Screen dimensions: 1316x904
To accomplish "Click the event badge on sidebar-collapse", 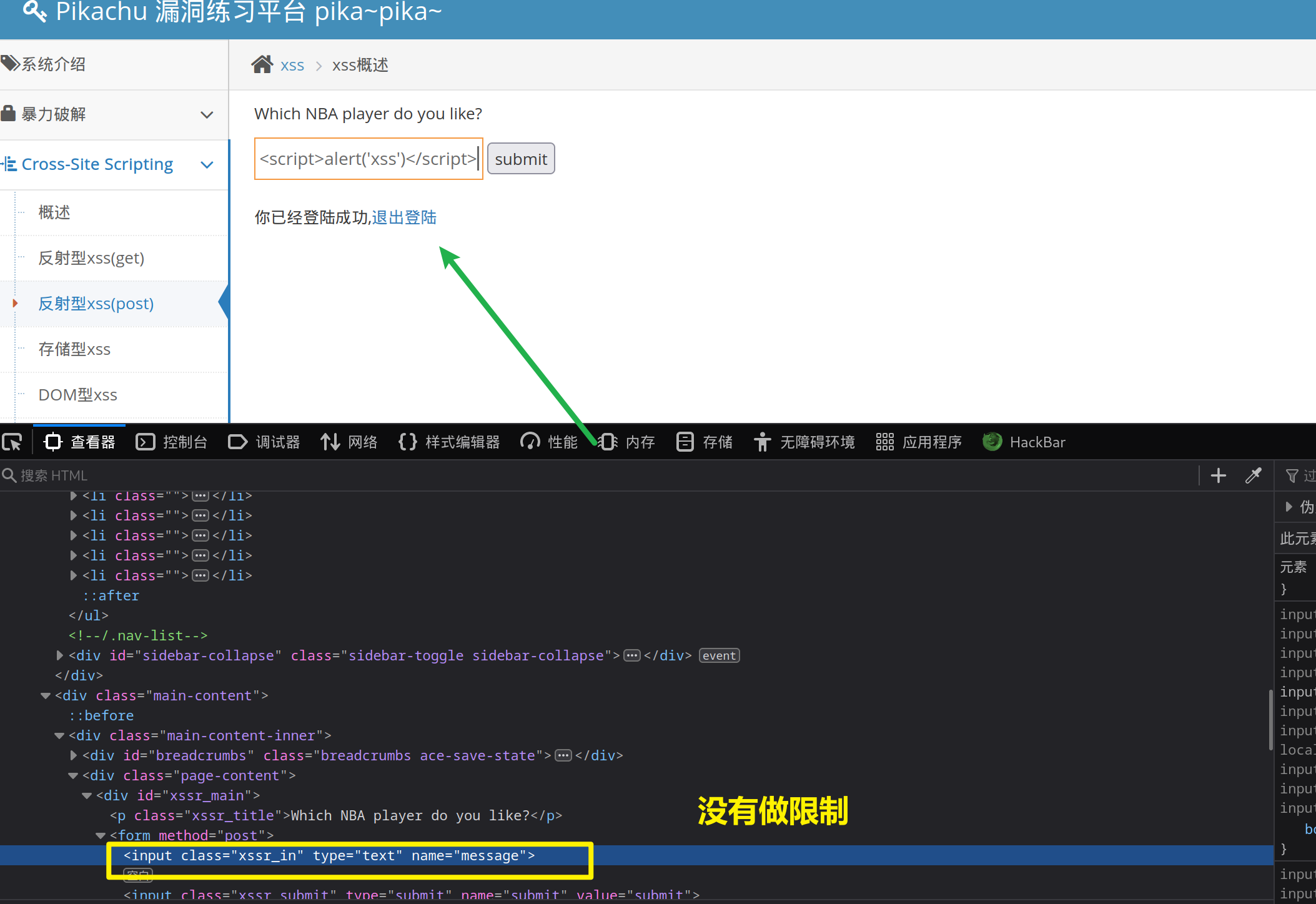I will pyautogui.click(x=719, y=655).
